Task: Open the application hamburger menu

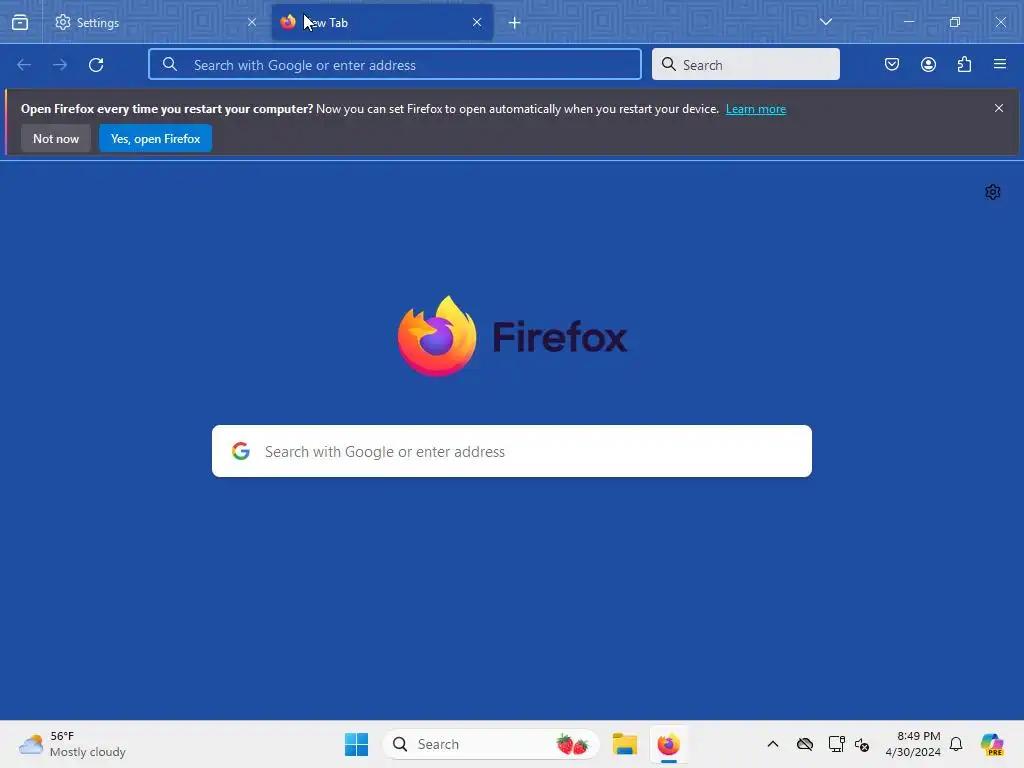Action: point(999,64)
